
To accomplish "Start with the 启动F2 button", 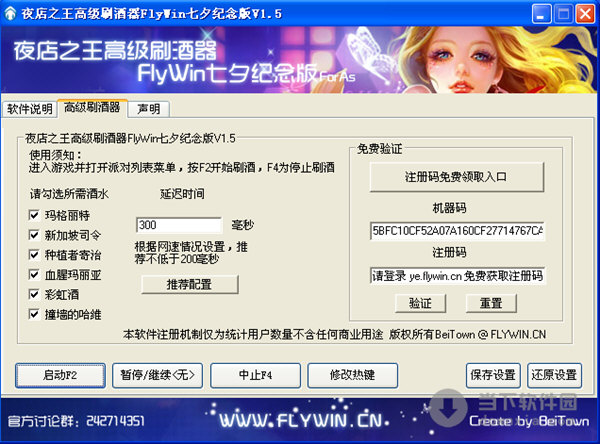I will tap(60, 375).
